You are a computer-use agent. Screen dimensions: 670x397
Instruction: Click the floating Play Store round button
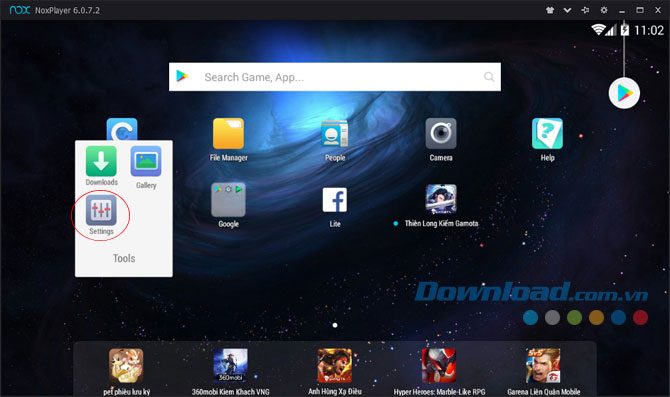click(624, 93)
